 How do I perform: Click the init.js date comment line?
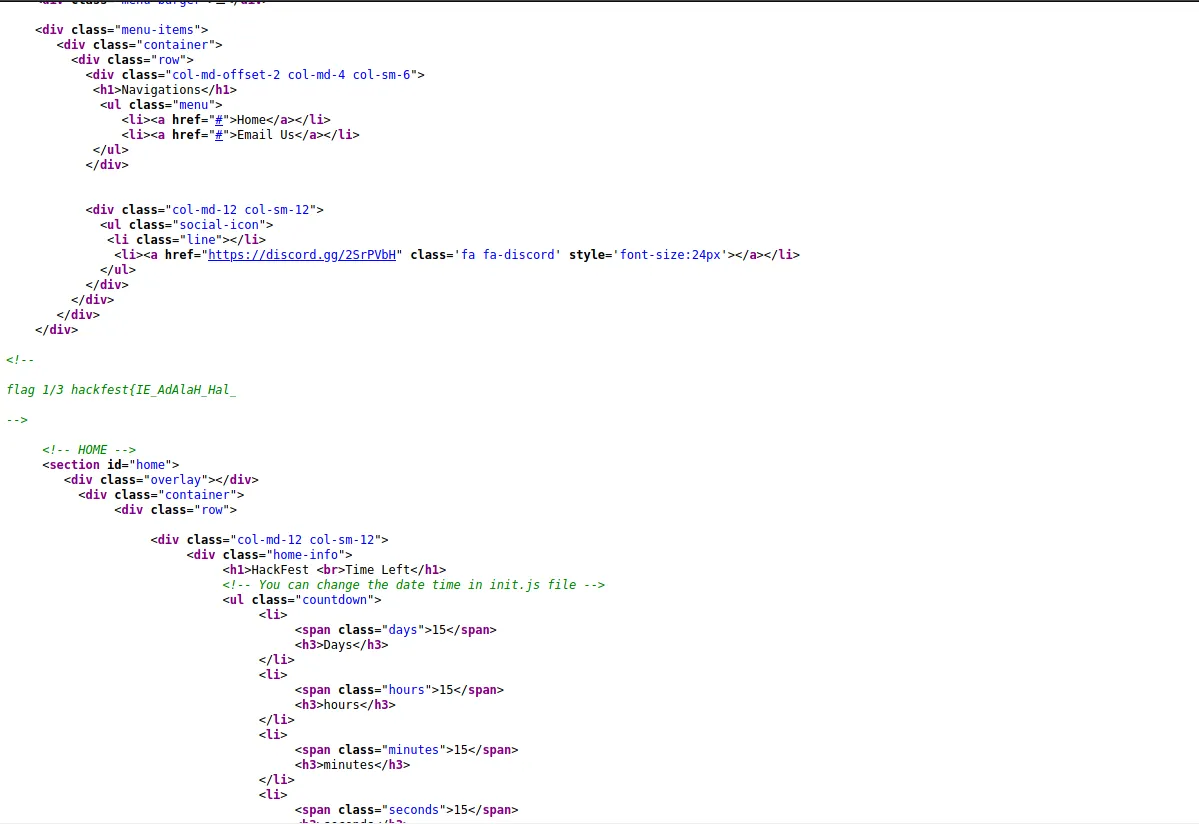(412, 585)
